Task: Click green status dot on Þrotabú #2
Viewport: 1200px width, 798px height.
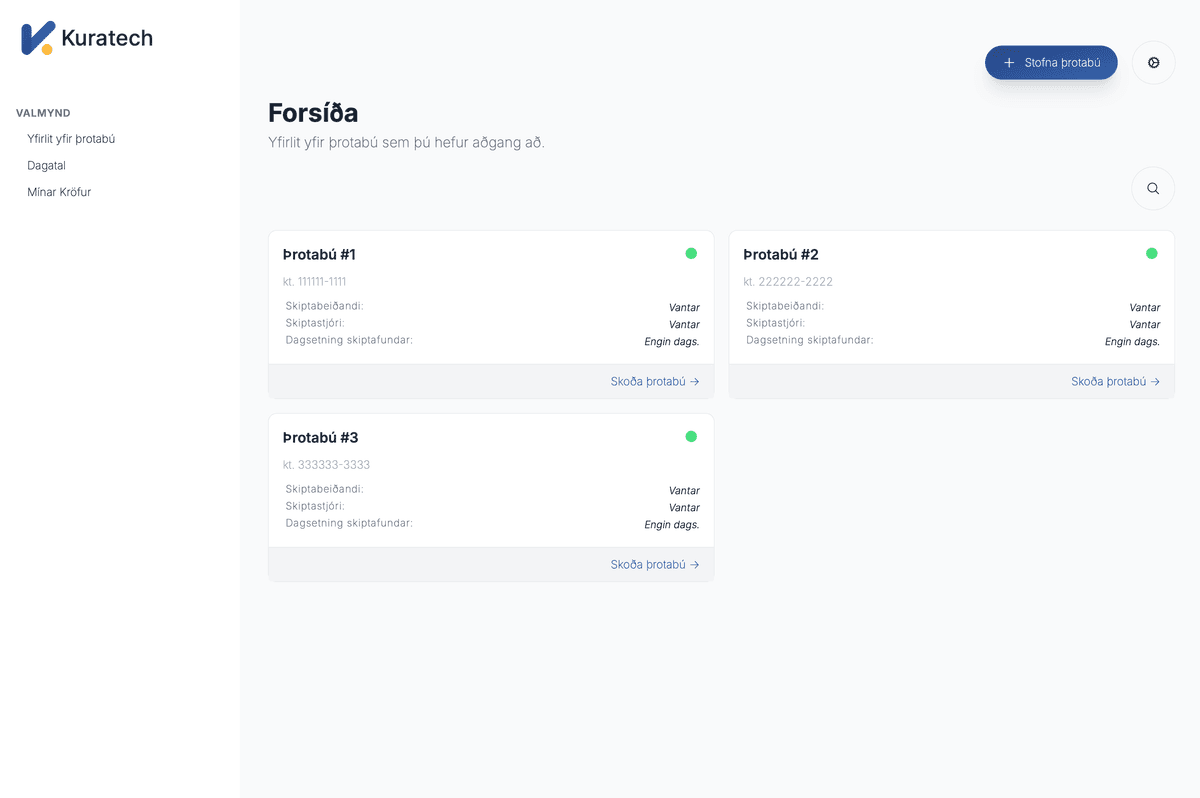Action: pyautogui.click(x=1151, y=253)
